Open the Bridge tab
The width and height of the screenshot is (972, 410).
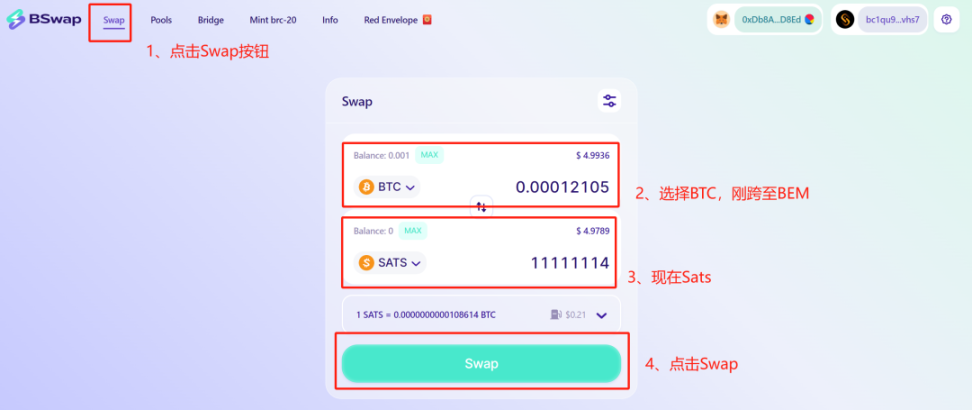(211, 20)
